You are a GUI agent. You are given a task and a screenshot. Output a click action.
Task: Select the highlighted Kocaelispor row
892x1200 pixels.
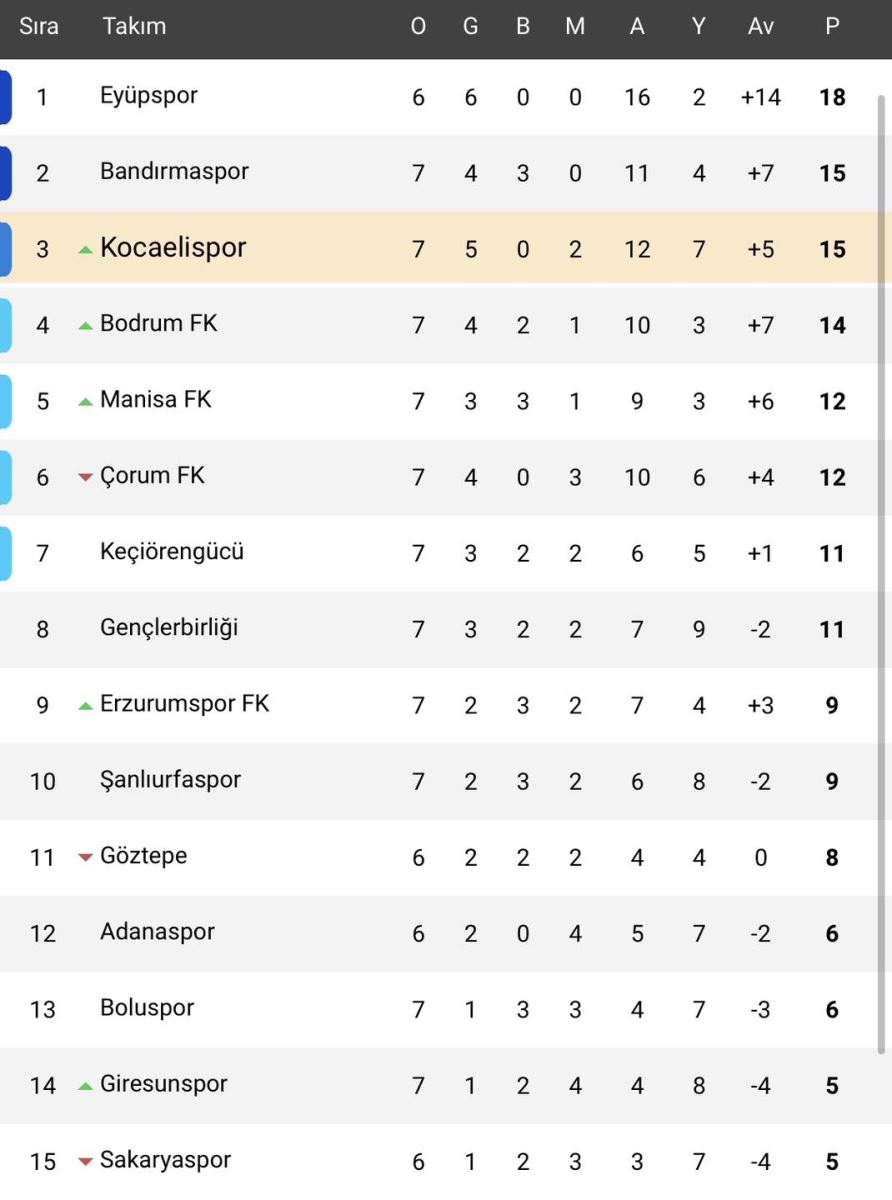click(x=446, y=248)
